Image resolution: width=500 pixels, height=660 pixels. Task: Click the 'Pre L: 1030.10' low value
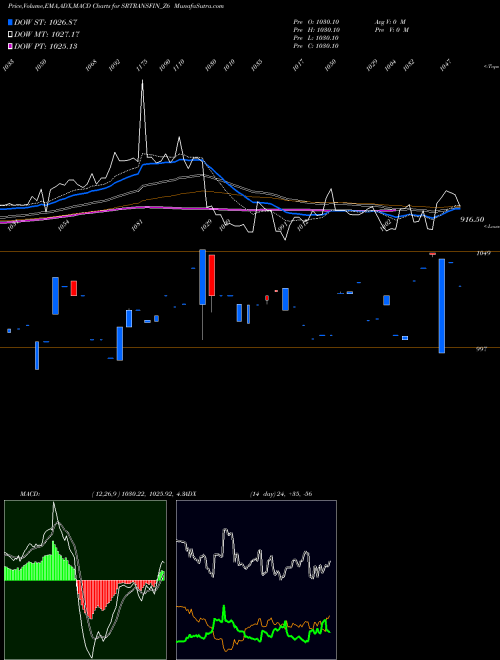coord(316,38)
